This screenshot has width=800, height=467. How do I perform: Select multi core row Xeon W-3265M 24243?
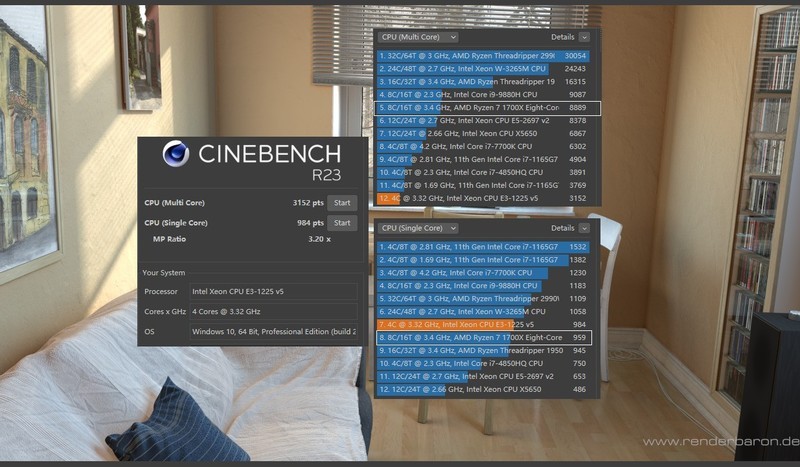483,68
